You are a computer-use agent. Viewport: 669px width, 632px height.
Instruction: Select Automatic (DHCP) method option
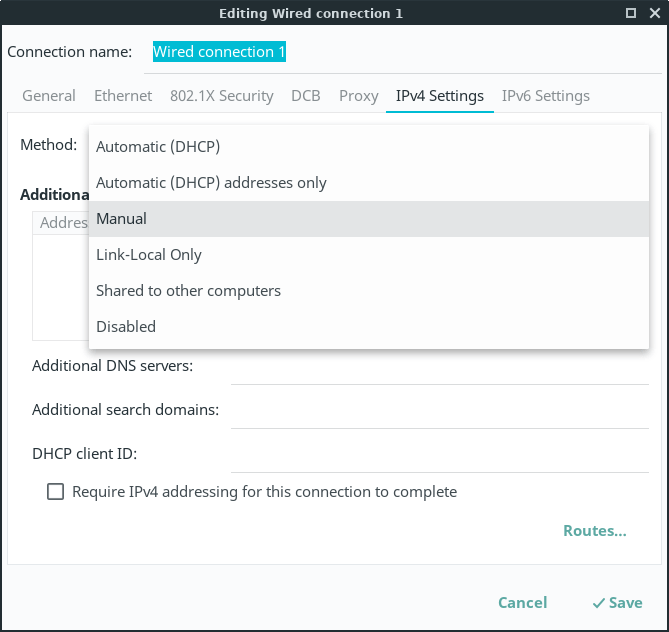(158, 147)
